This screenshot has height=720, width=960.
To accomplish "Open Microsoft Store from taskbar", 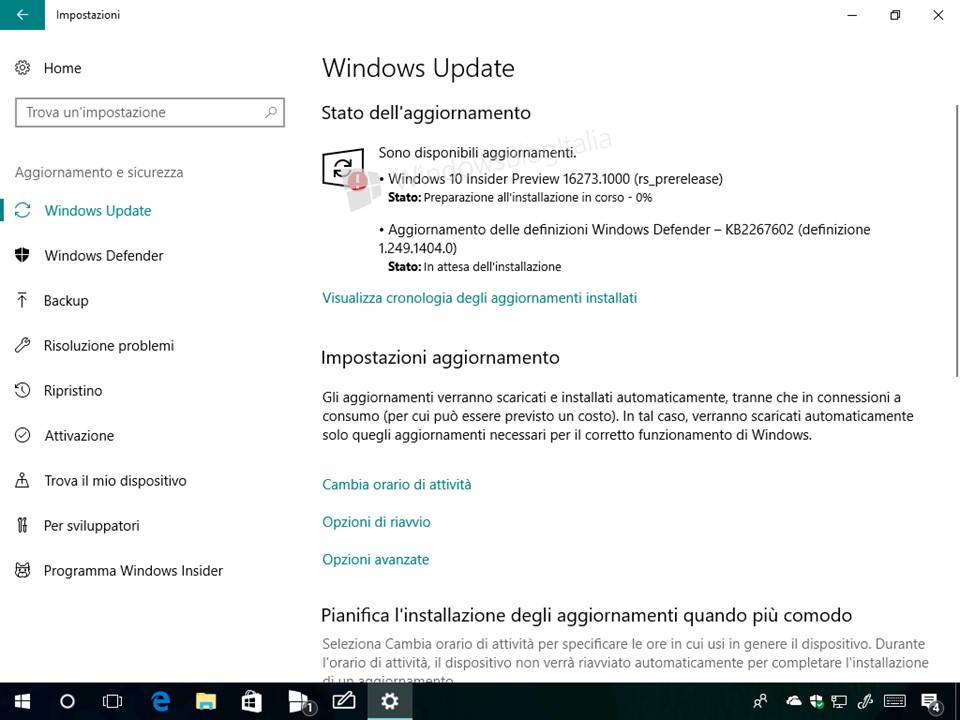I will point(251,701).
